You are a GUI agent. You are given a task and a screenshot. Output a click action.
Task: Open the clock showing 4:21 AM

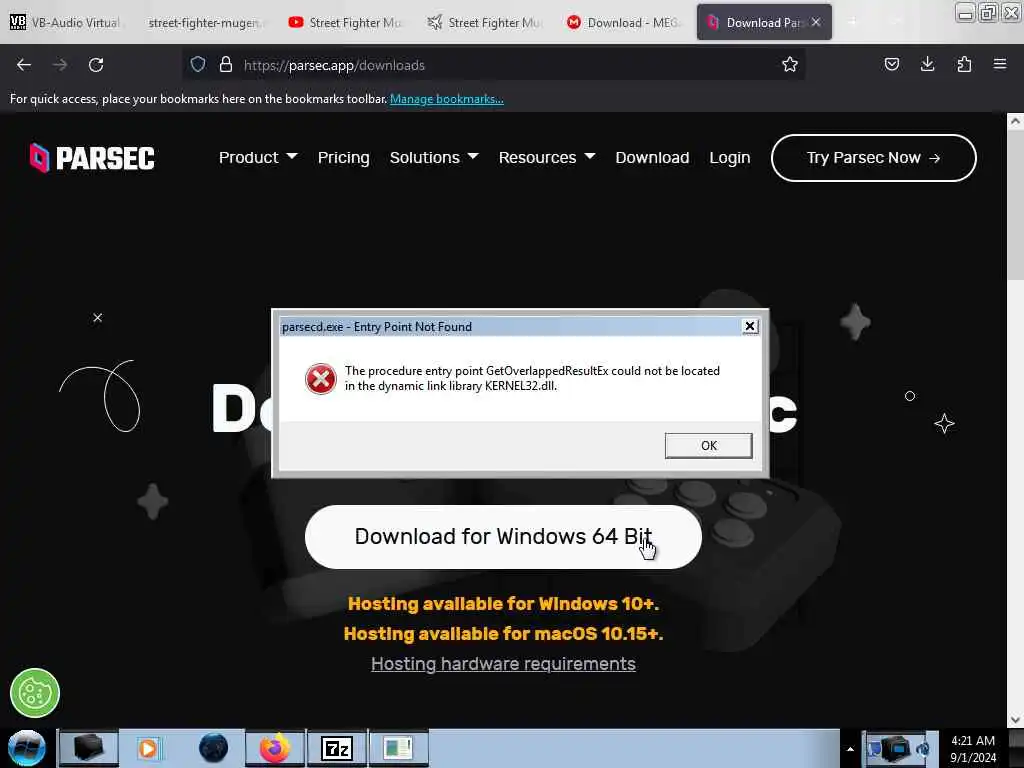[973, 749]
